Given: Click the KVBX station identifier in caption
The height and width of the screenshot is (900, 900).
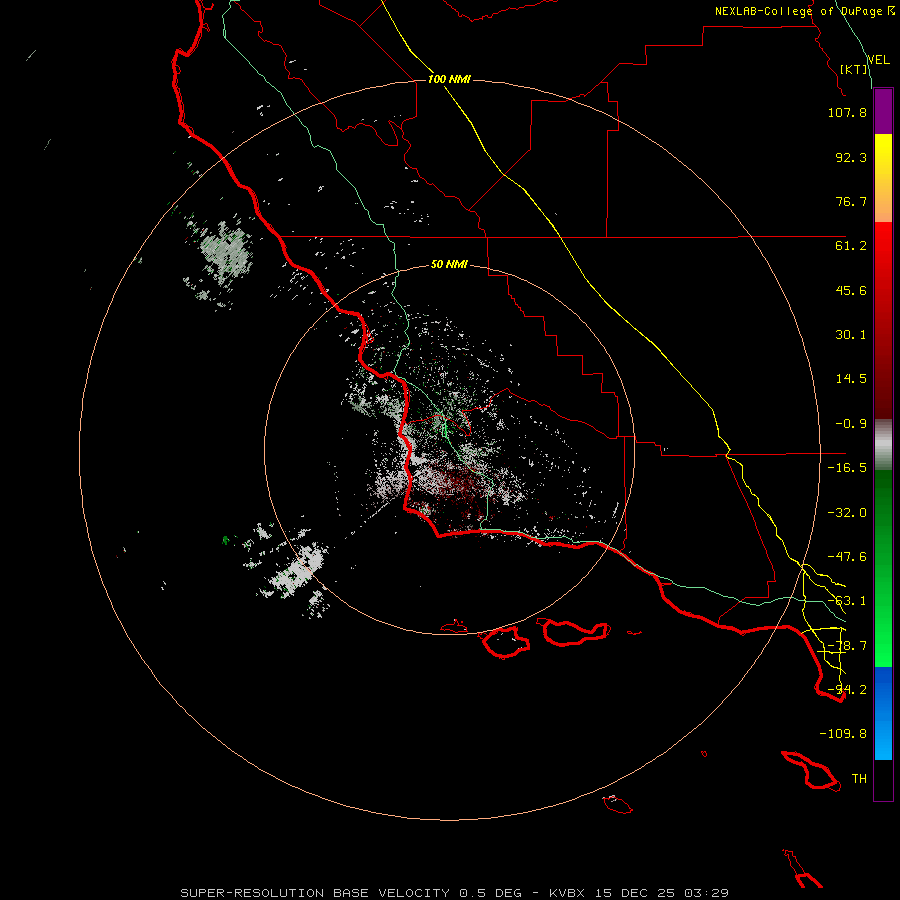Looking at the screenshot, I should 567,893.
